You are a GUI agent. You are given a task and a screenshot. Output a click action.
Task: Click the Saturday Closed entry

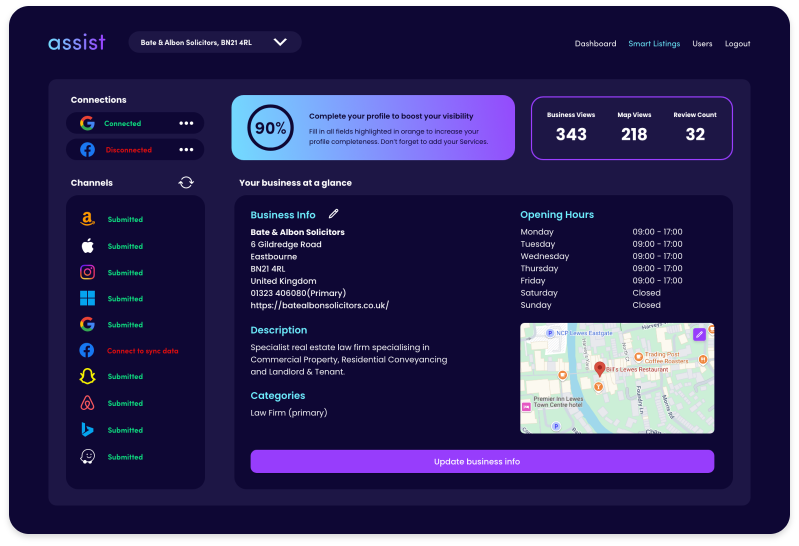(647, 293)
